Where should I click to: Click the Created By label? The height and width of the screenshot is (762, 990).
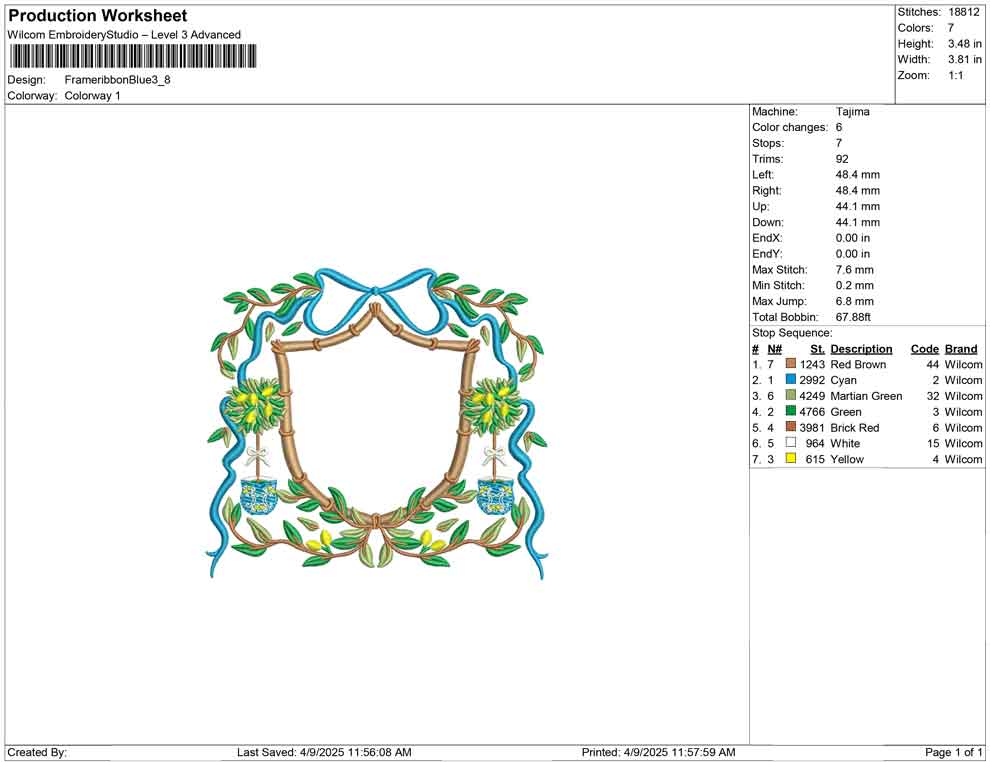pyautogui.click(x=37, y=752)
